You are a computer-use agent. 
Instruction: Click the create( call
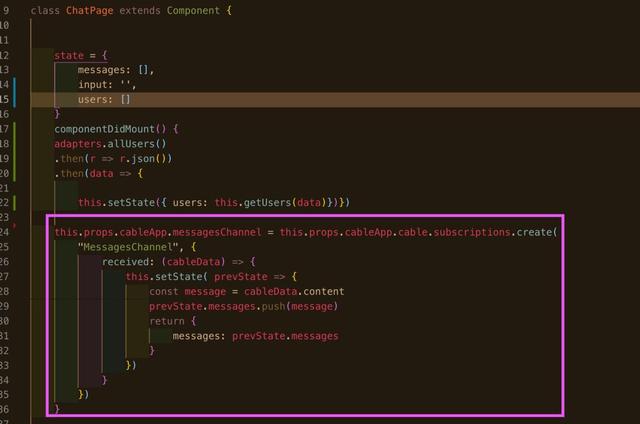pos(536,233)
